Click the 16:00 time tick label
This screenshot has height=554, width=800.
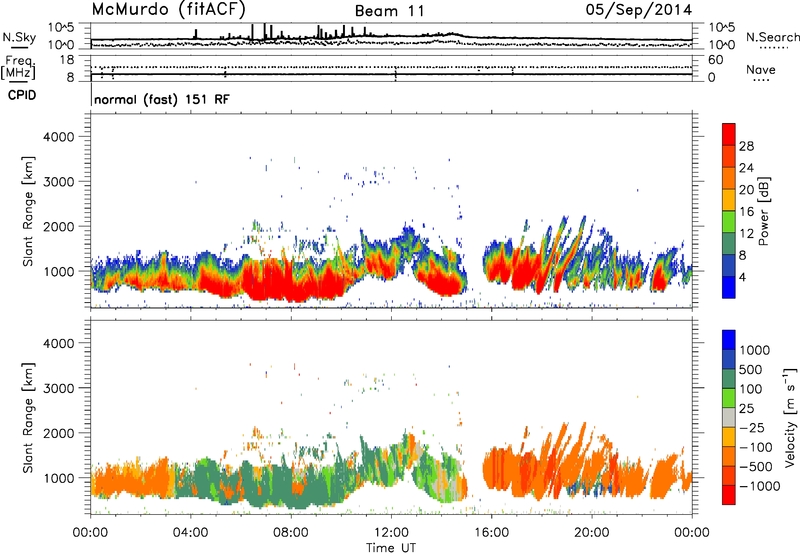click(491, 533)
